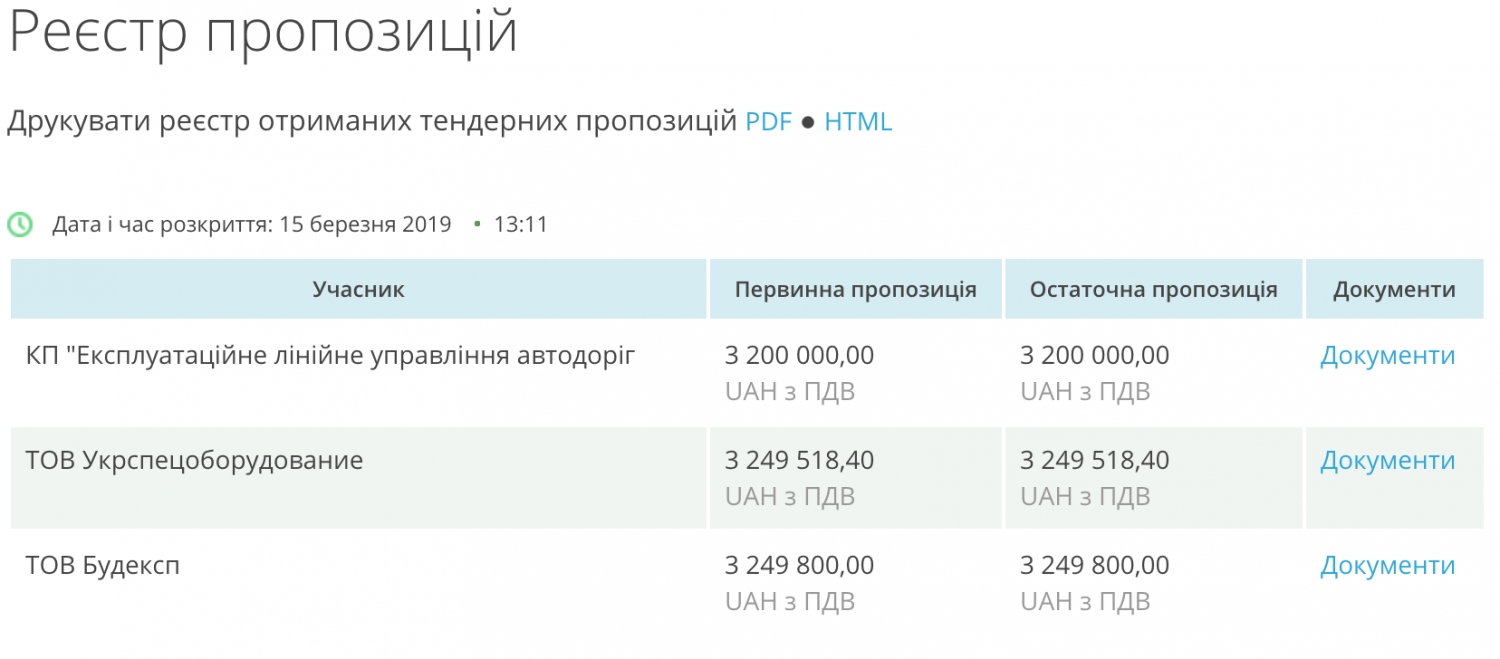Select participant ТОВ Укрспецоборудование
The image size is (1500, 659).
[194, 460]
